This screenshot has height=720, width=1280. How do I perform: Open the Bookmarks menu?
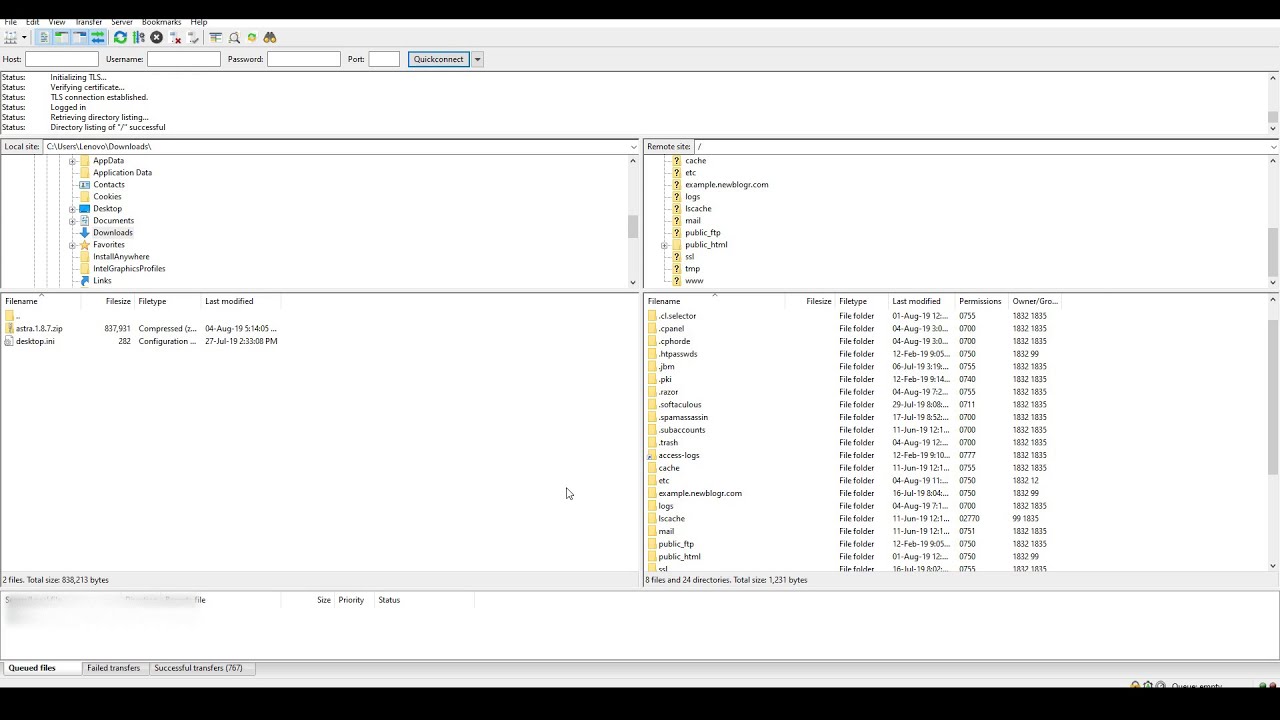click(x=161, y=22)
